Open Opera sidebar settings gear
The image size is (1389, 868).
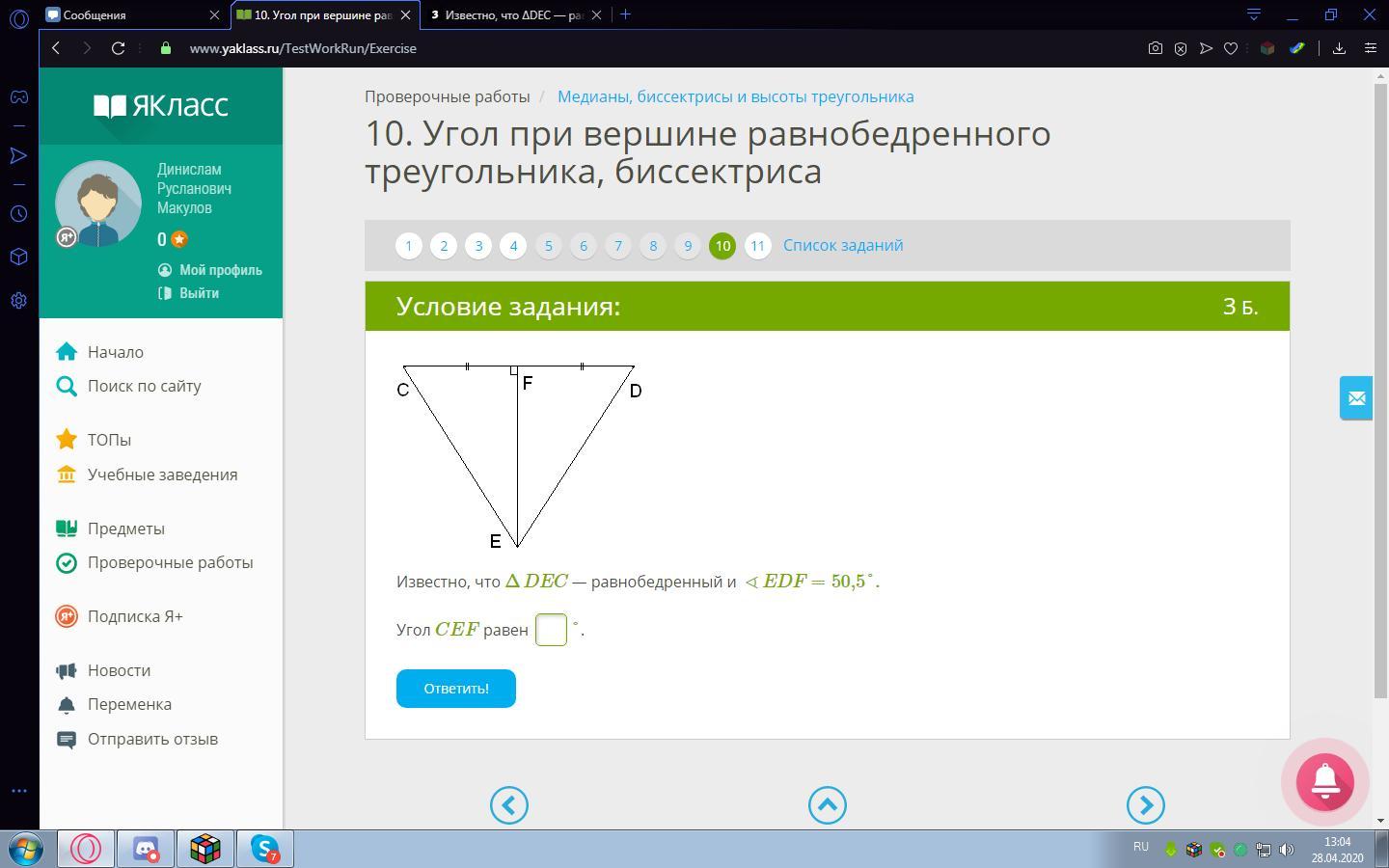pyautogui.click(x=18, y=300)
